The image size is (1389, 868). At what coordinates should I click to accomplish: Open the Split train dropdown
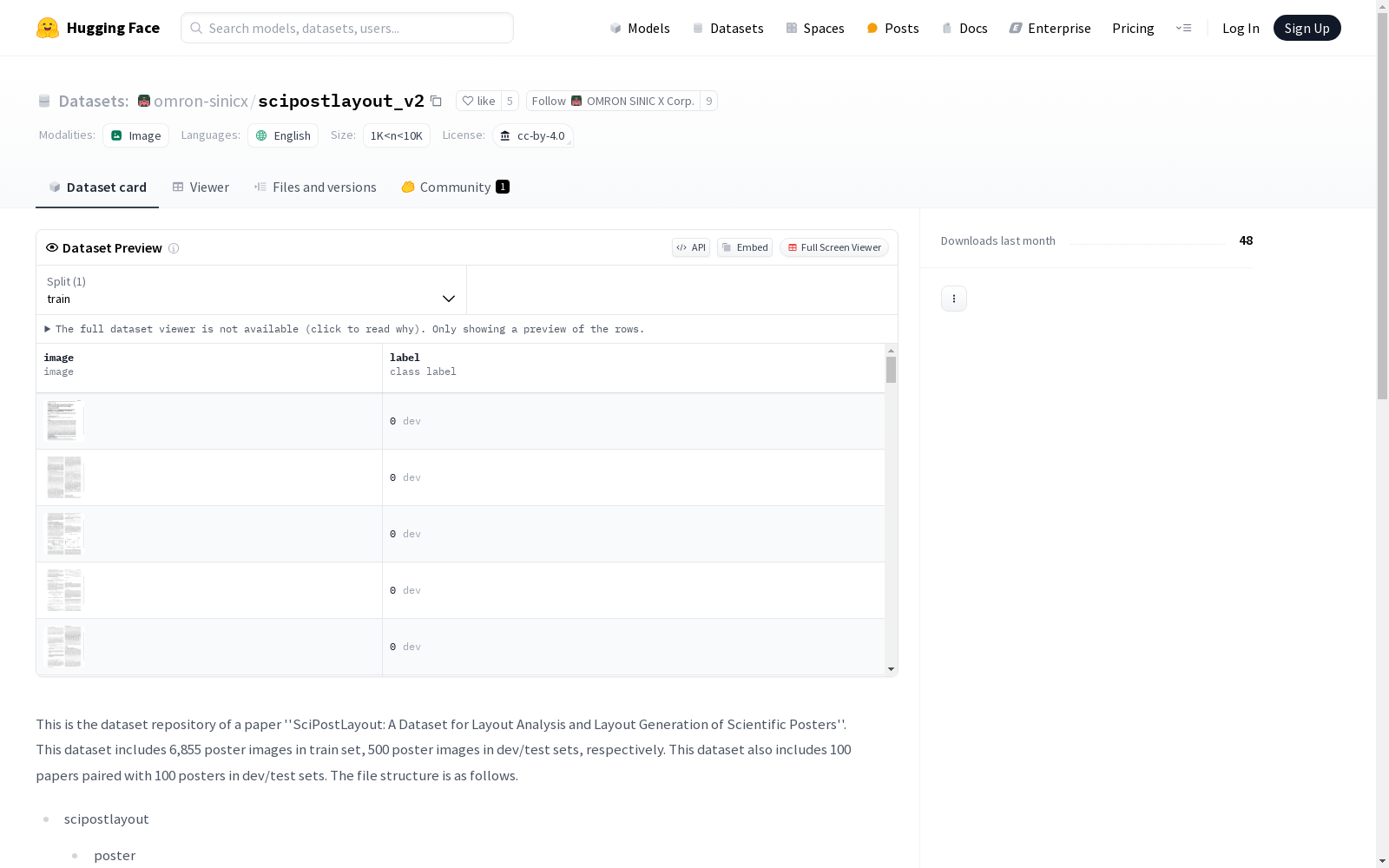[252, 290]
